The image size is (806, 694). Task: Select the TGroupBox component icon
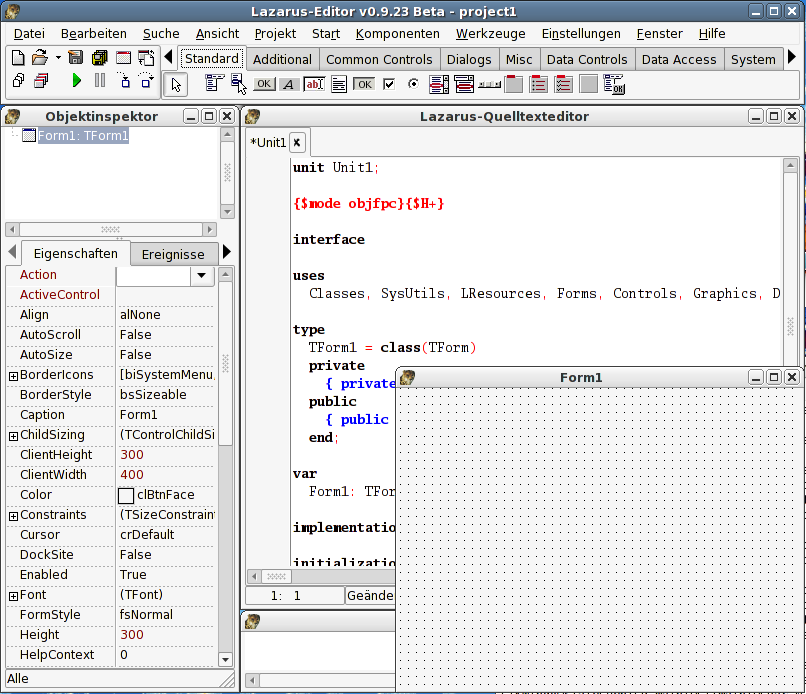click(x=514, y=84)
